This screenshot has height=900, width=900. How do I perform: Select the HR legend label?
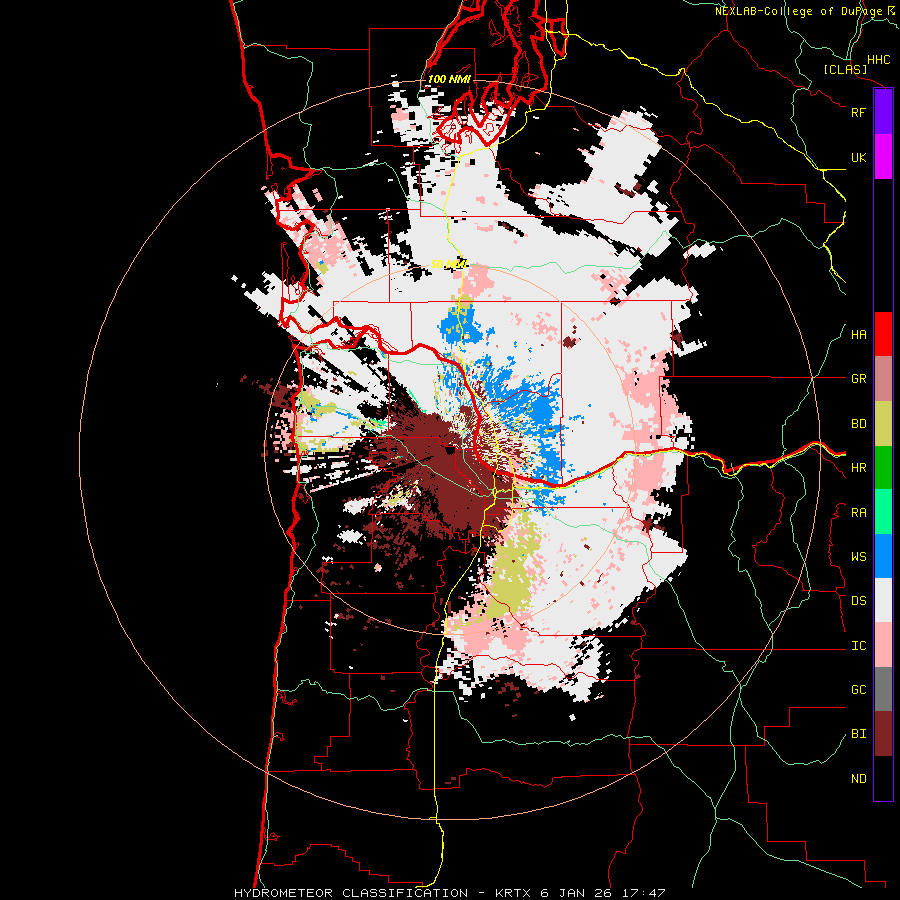[x=858, y=468]
